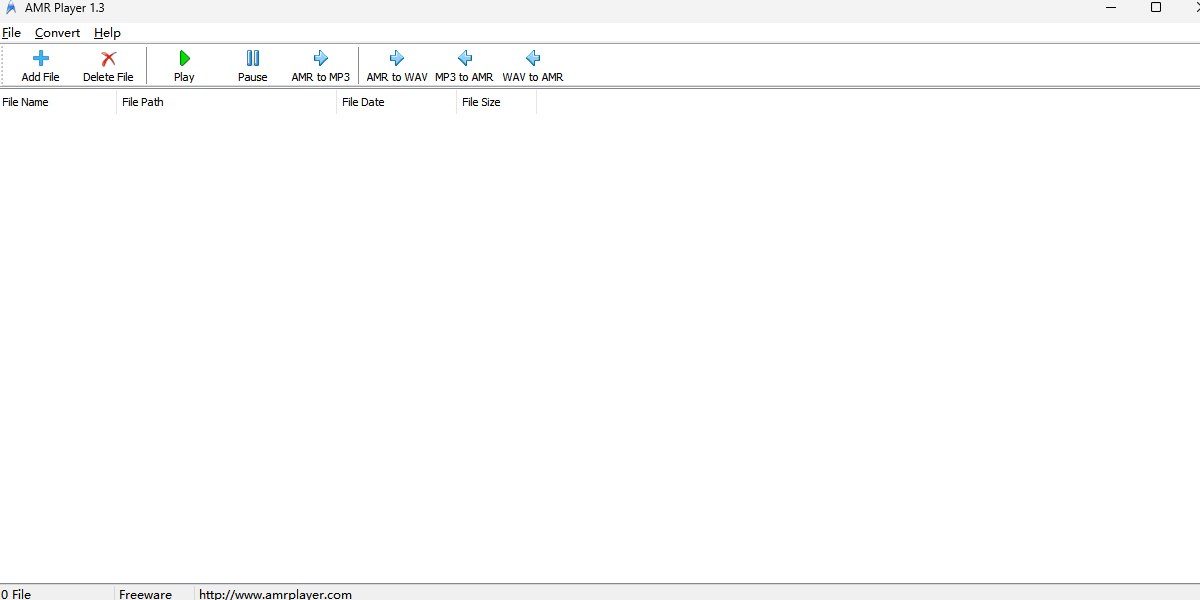Open the File menu

pos(12,33)
